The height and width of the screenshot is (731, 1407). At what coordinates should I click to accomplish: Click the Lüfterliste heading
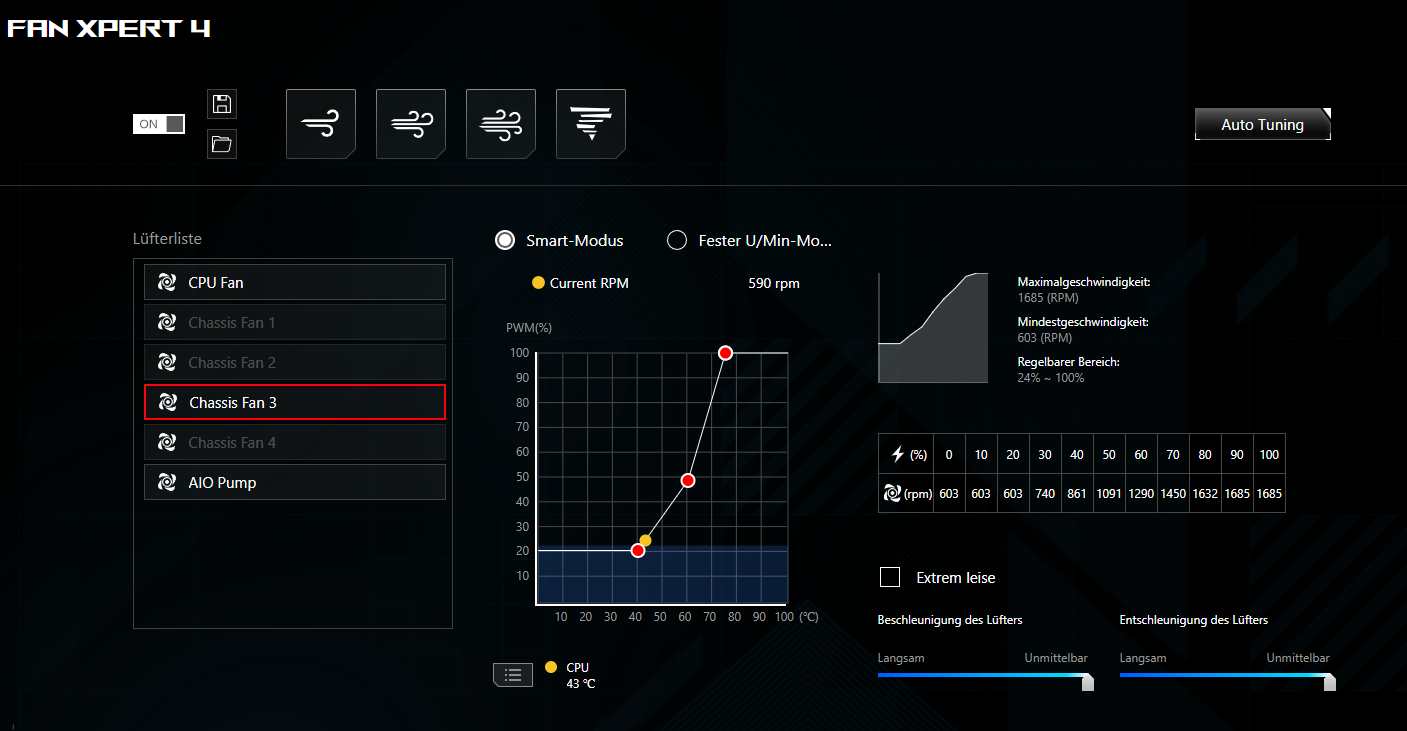(x=167, y=239)
